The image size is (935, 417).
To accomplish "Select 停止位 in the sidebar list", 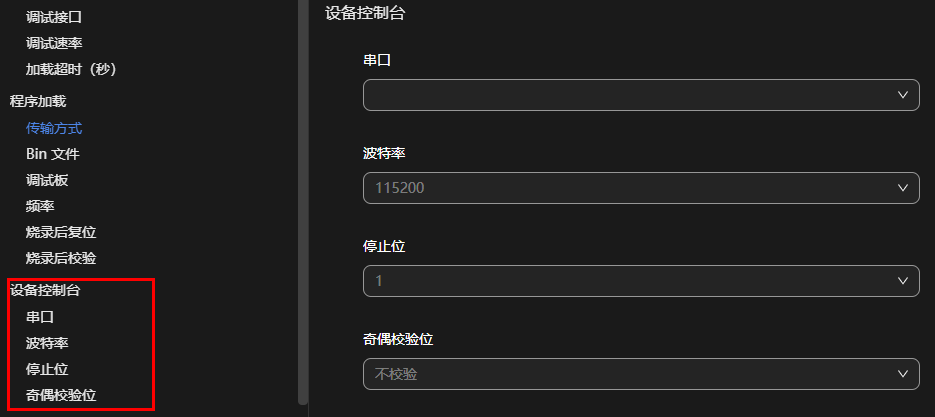I will click(47, 369).
